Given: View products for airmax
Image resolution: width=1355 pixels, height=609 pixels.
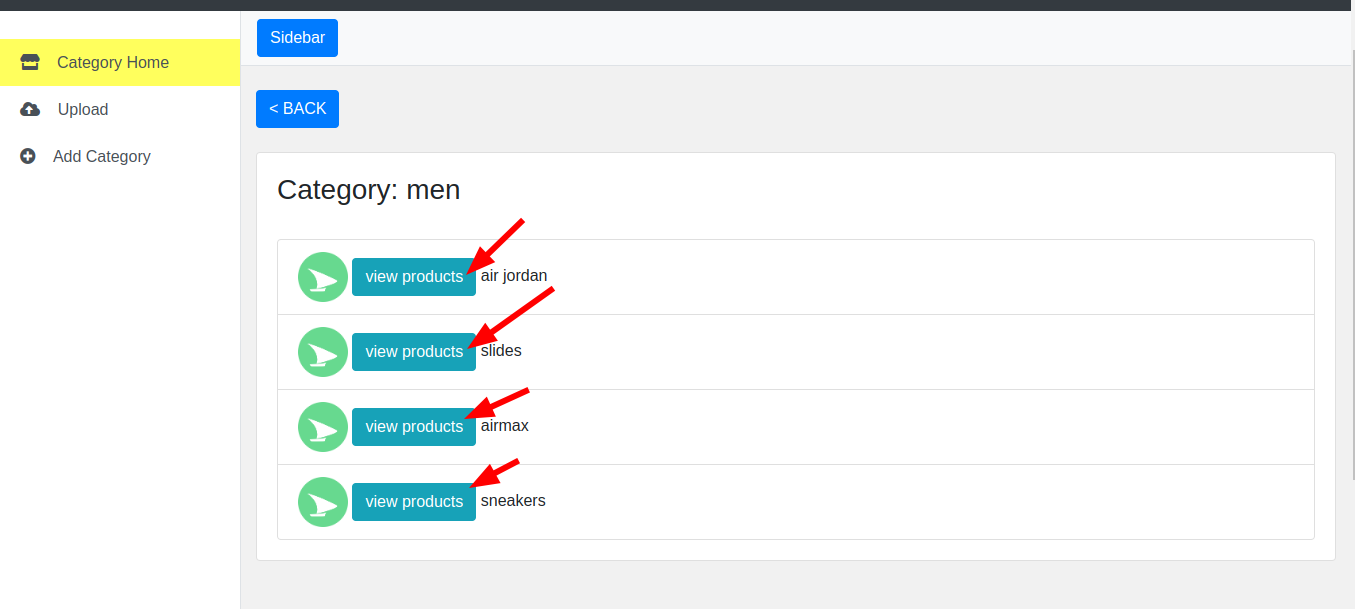Looking at the screenshot, I should (x=413, y=427).
